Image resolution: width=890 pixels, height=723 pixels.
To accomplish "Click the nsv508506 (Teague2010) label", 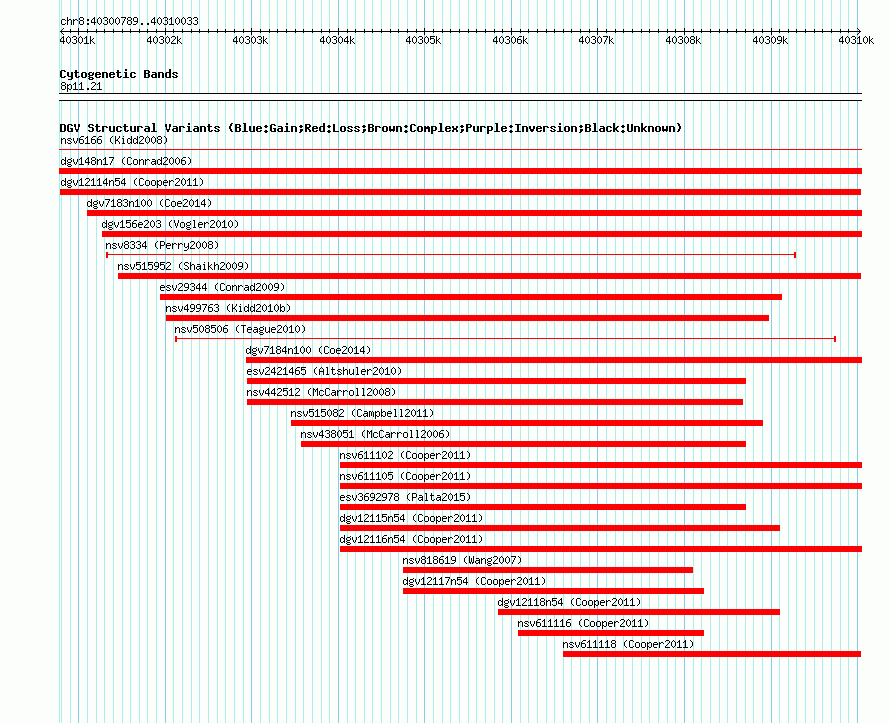I will tap(240, 329).
